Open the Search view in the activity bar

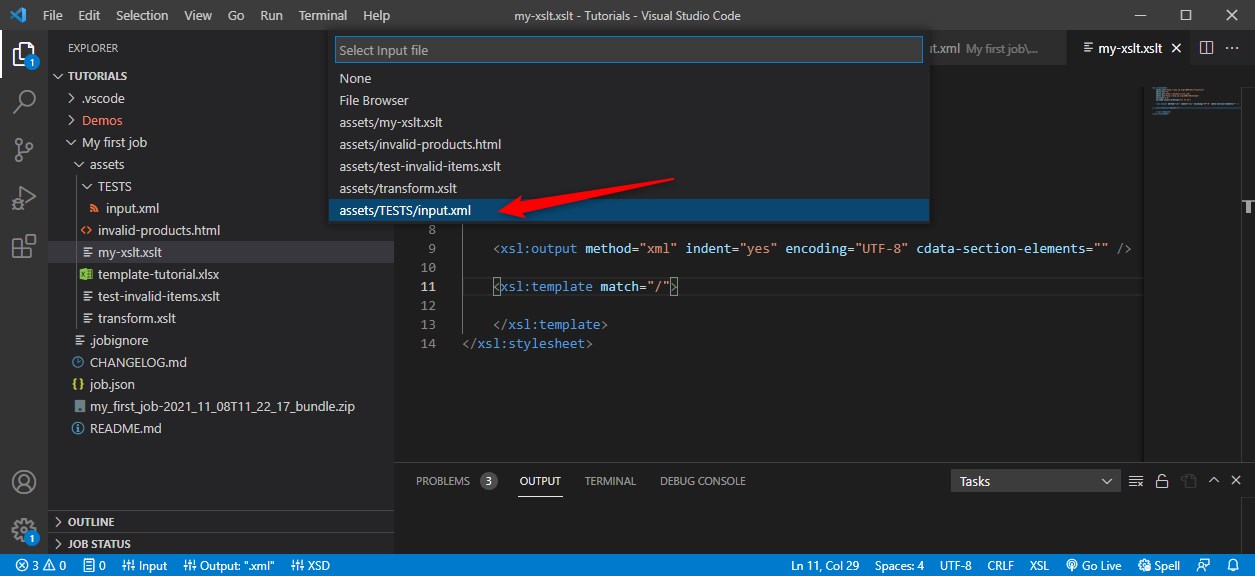(24, 102)
